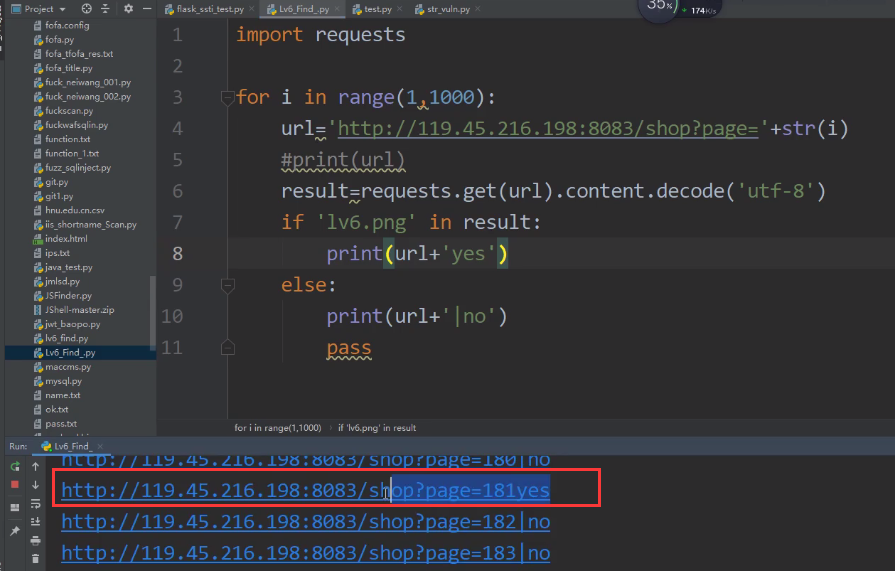Click the print icon in Run toolbar

tap(36, 540)
